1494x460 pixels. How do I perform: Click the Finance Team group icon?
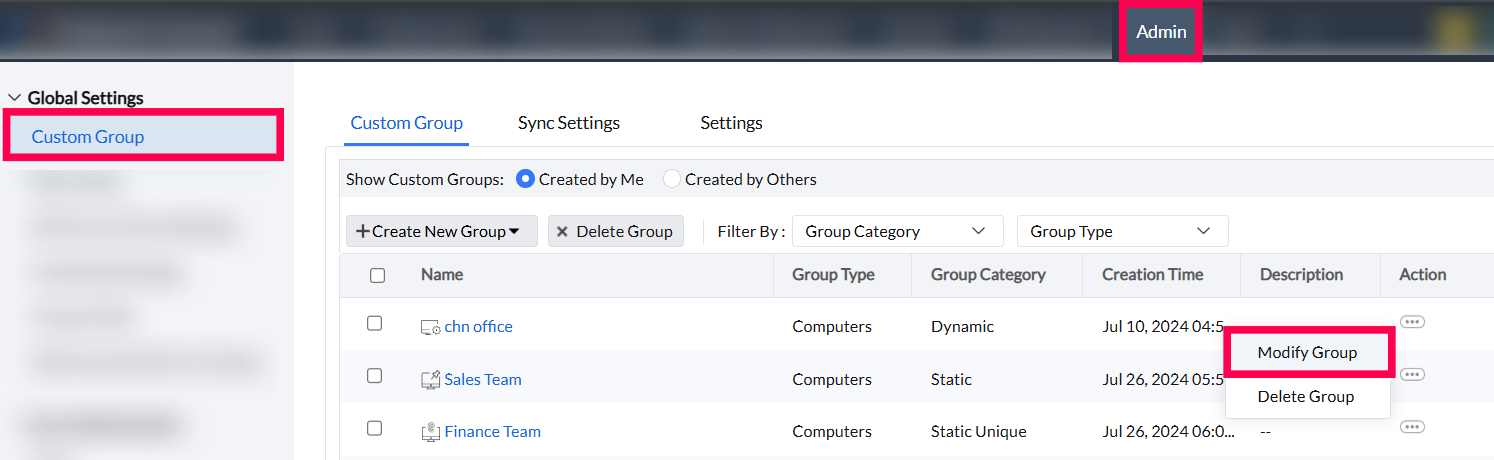point(430,432)
